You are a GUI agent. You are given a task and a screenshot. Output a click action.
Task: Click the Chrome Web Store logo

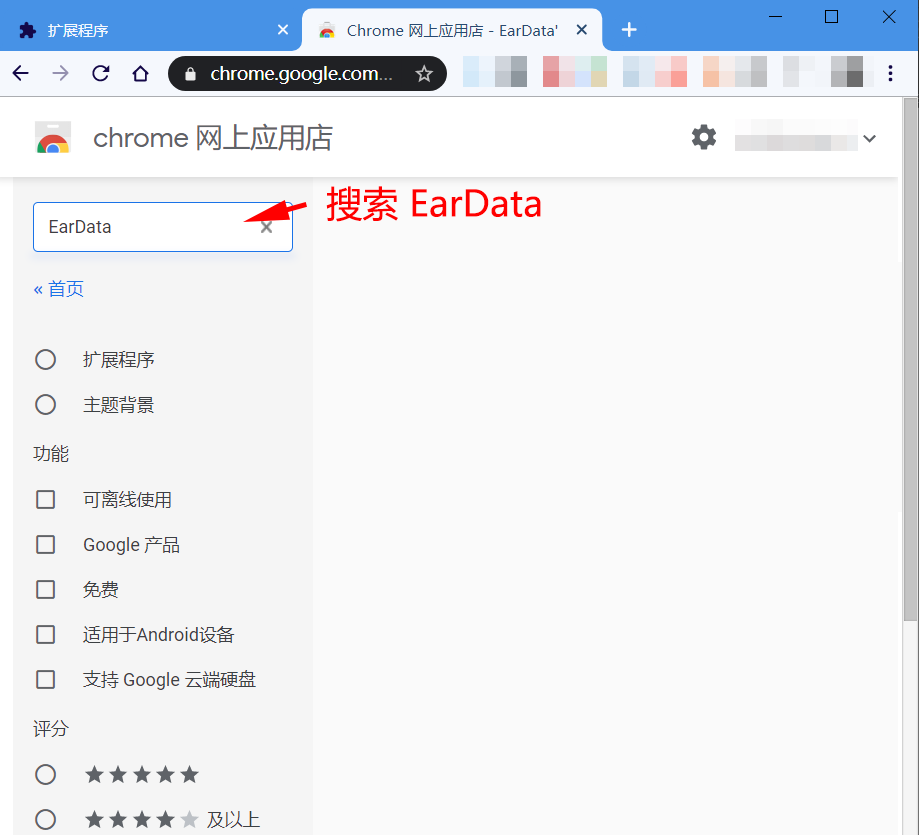click(x=53, y=137)
